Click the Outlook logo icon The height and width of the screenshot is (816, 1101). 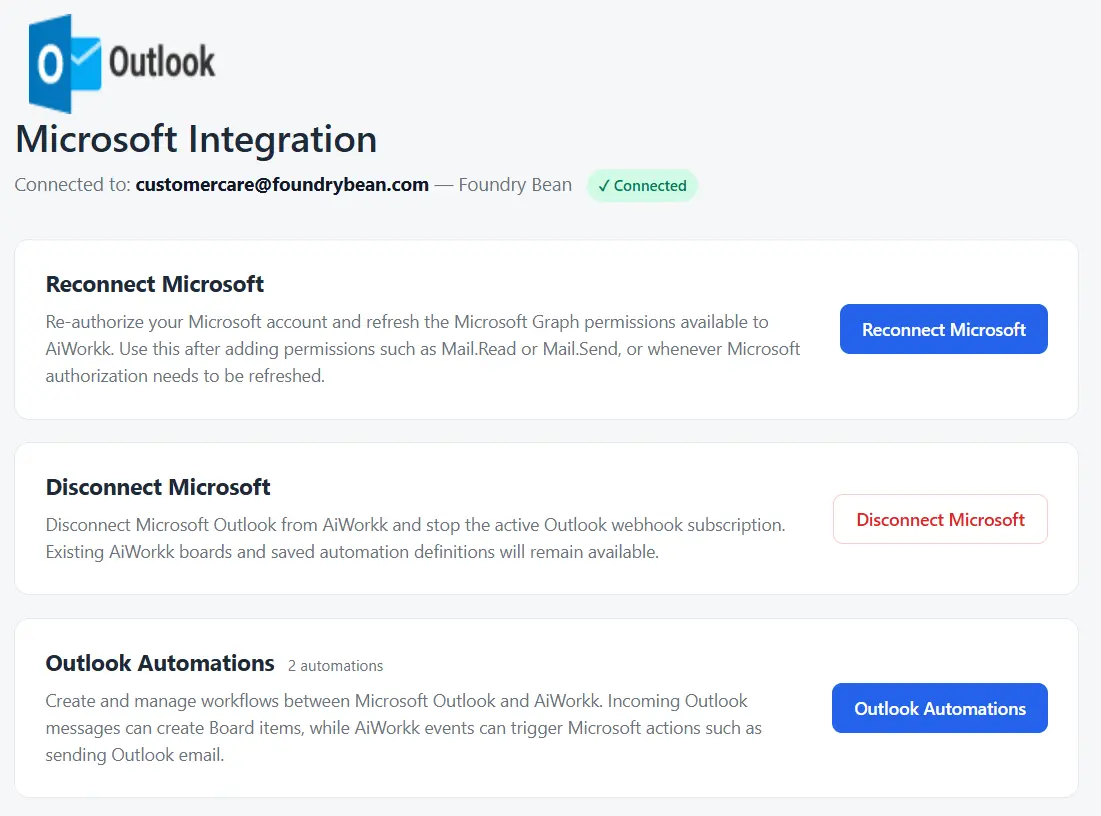click(x=122, y=63)
